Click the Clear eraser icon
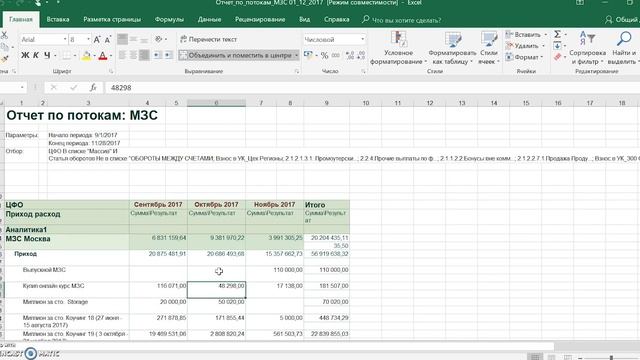This screenshot has height=360, width=640. pos(558,57)
